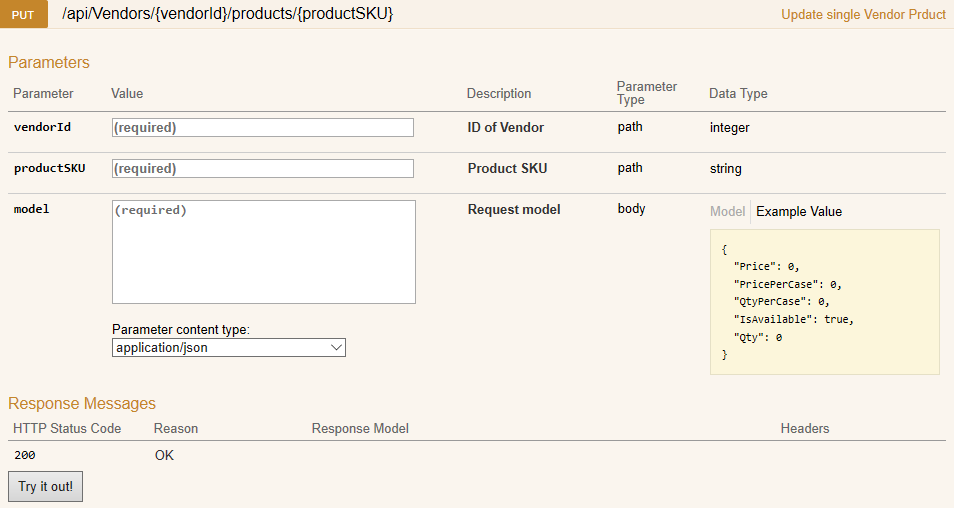Click the Parameter Type column header
954x508 pixels.
pyautogui.click(x=647, y=93)
